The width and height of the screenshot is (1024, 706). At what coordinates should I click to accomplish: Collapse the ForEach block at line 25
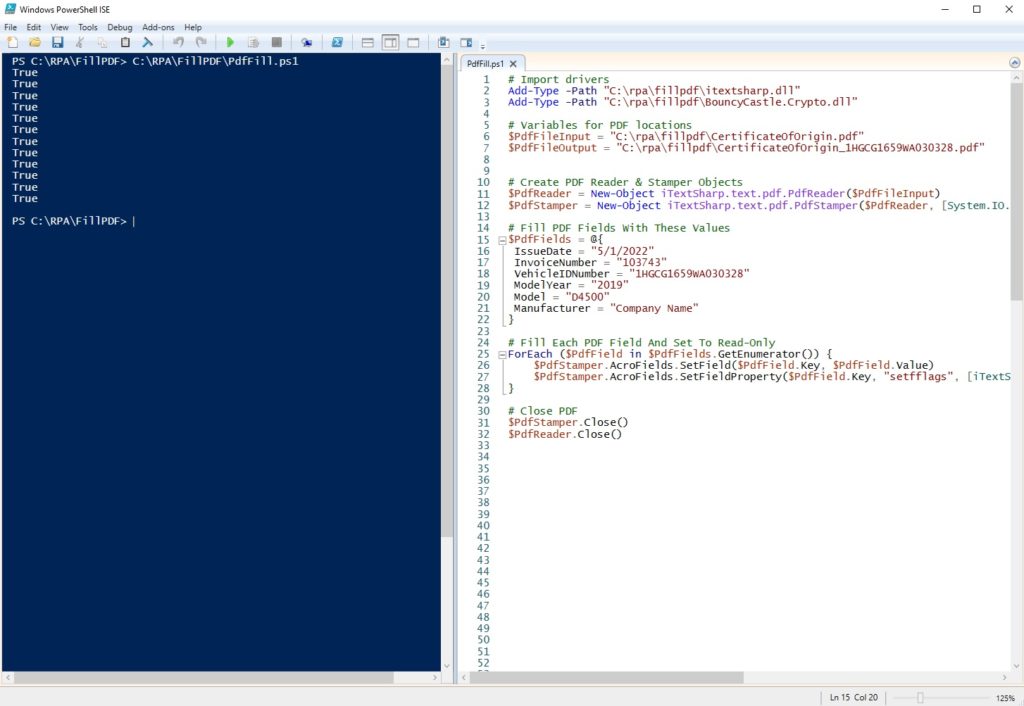(502, 355)
